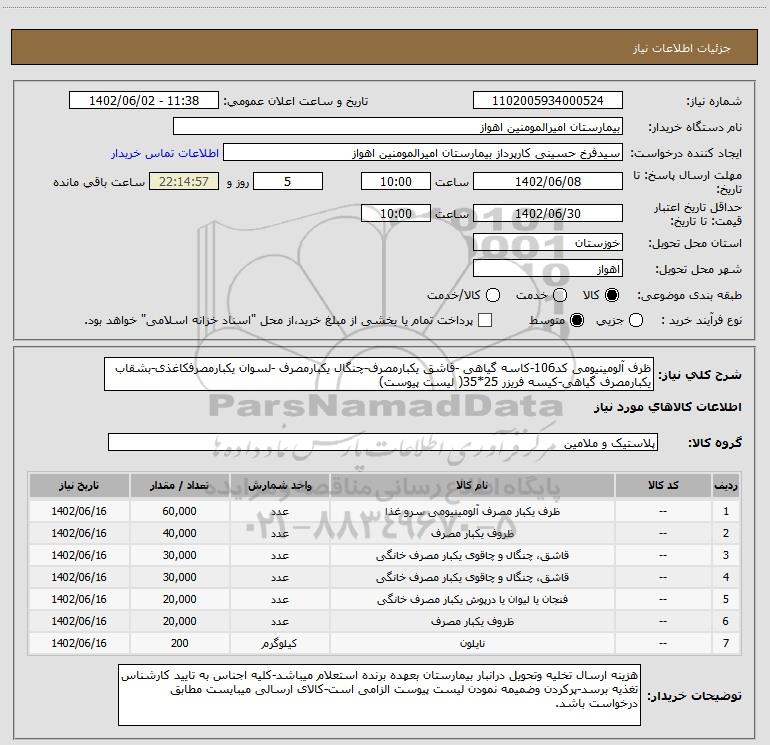
Task: Select item name in row 4 قاشق، چنگال و چاقوی
Action: [472, 578]
